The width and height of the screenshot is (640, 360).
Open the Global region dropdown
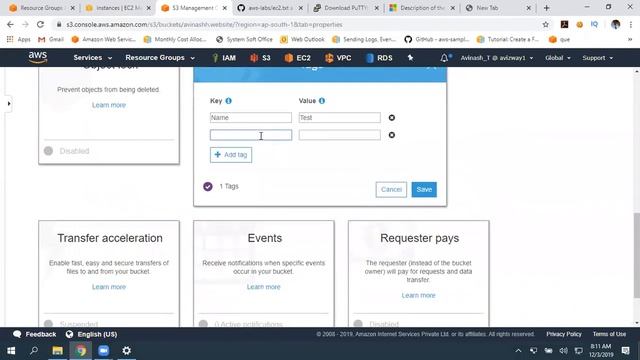[558, 58]
